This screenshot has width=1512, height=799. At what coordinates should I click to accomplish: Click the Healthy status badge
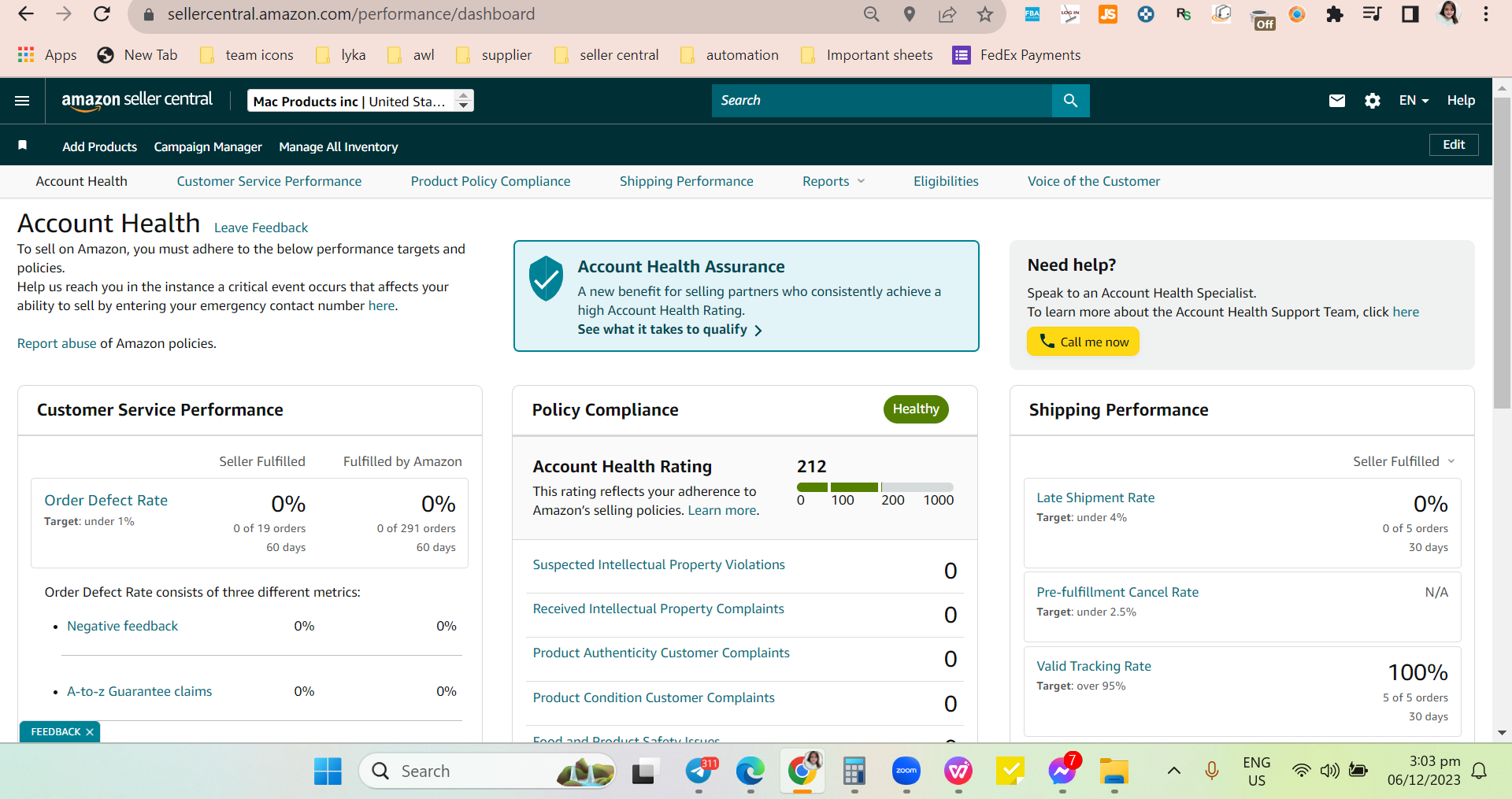click(916, 409)
